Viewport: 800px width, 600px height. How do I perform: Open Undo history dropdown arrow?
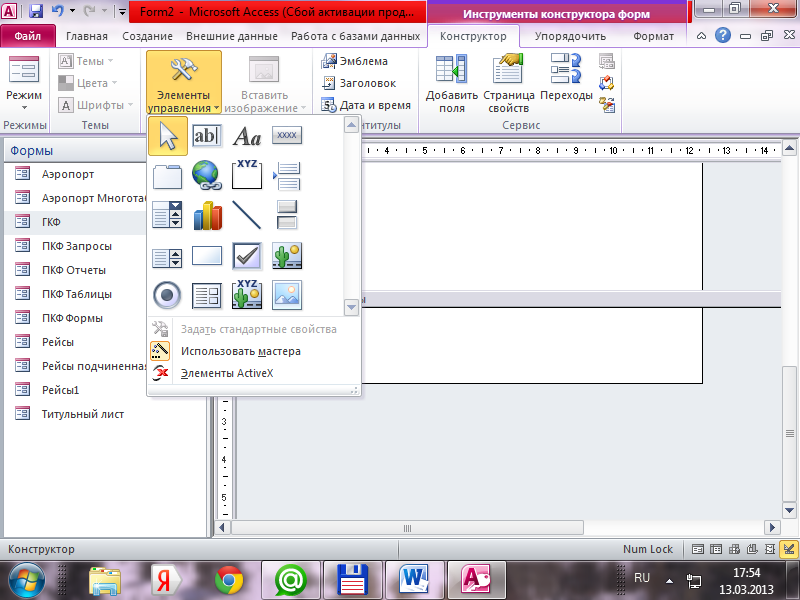[x=72, y=11]
